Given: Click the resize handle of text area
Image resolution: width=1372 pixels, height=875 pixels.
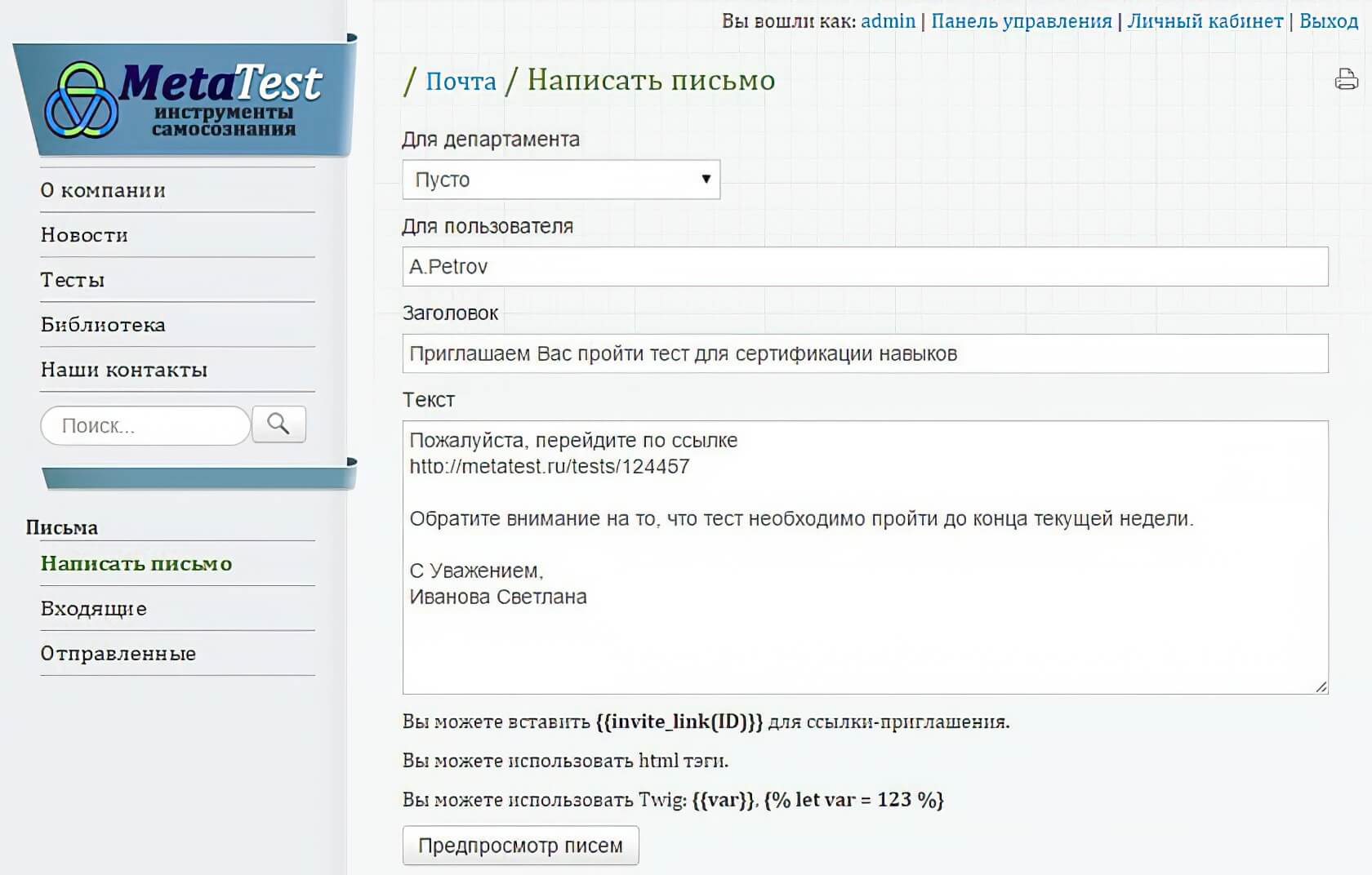Looking at the screenshot, I should coord(1321,686).
